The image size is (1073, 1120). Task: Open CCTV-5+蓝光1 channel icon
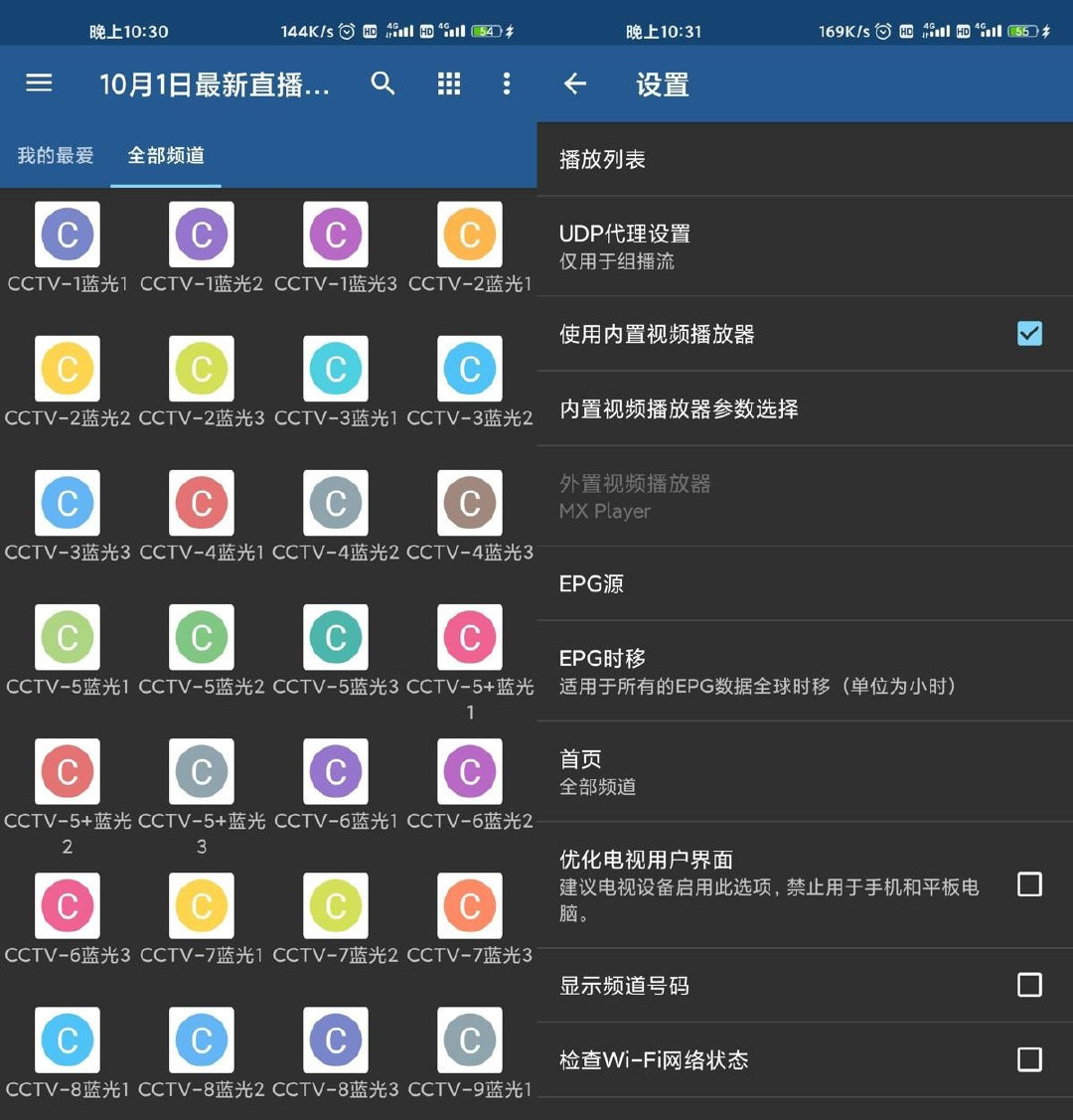tap(470, 637)
